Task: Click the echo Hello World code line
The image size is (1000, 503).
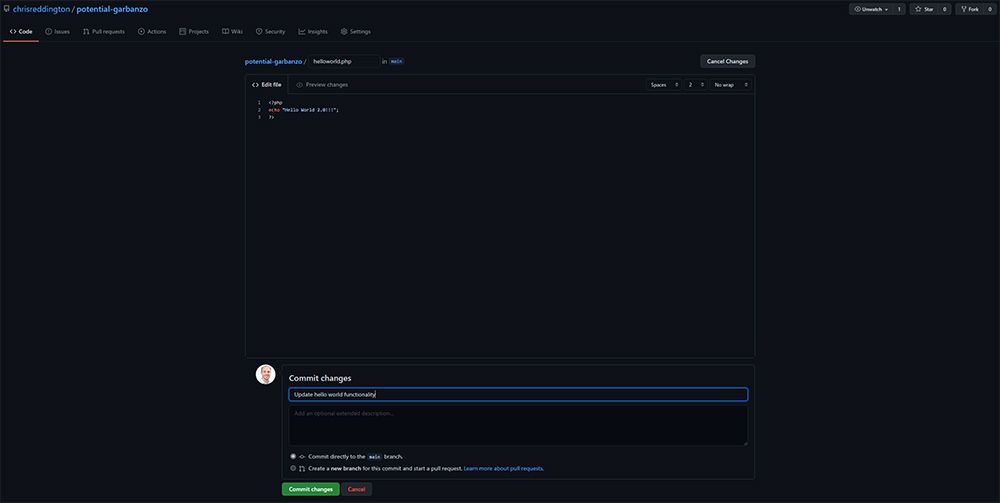Action: [x=304, y=110]
